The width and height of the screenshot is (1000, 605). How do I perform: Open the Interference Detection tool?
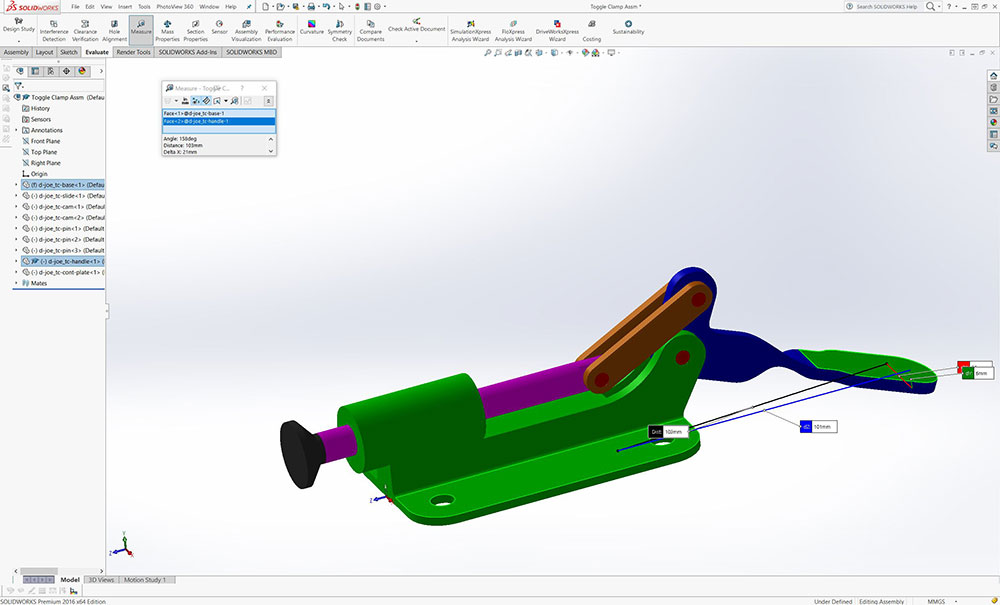(54, 28)
